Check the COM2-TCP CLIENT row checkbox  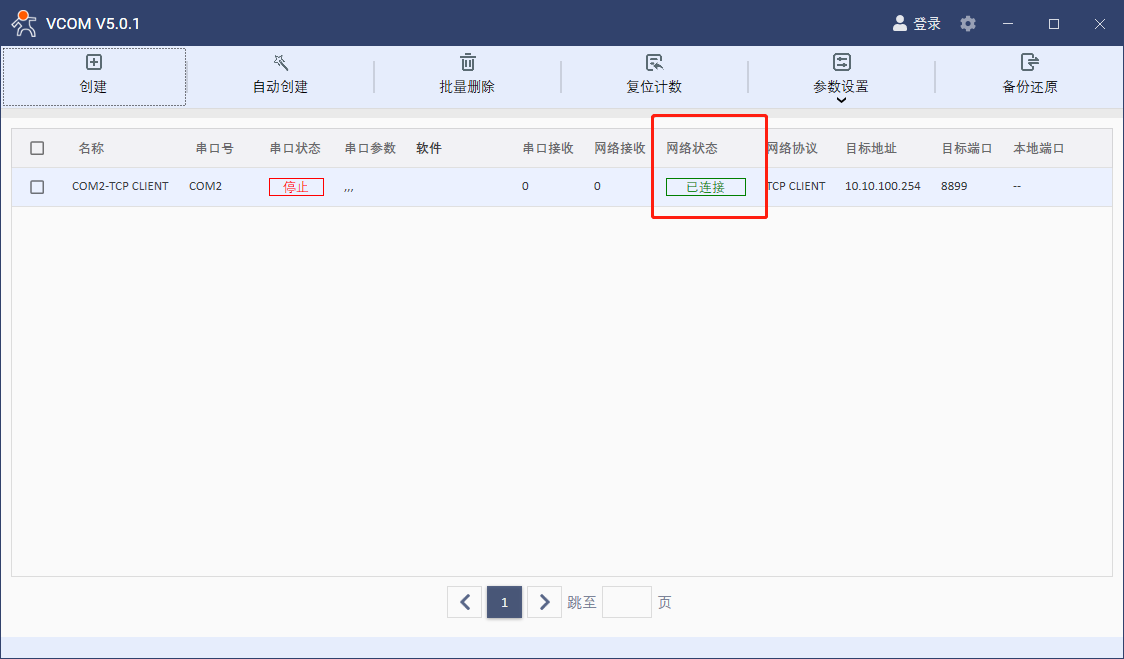[x=37, y=187]
